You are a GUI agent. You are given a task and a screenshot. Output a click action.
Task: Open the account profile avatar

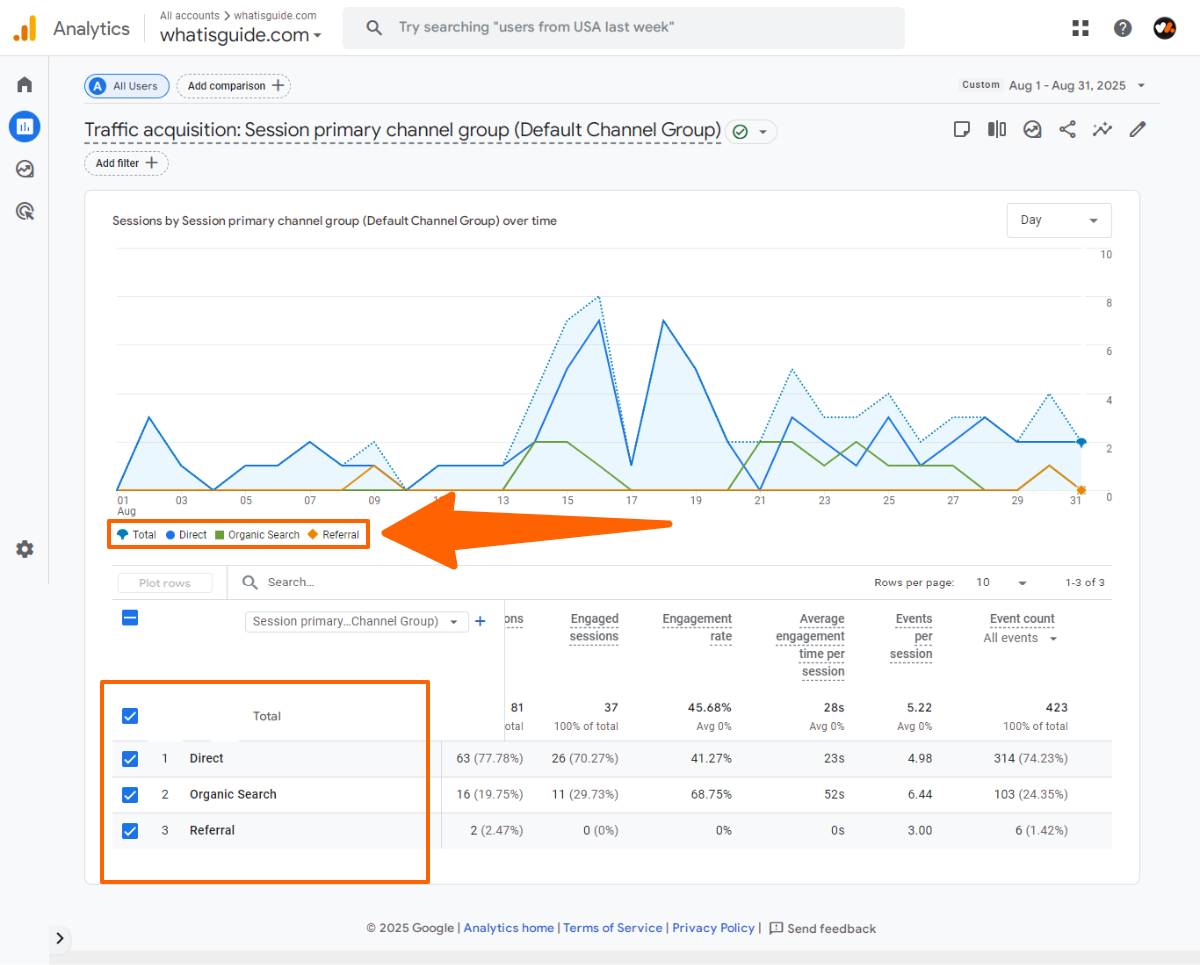1164,28
